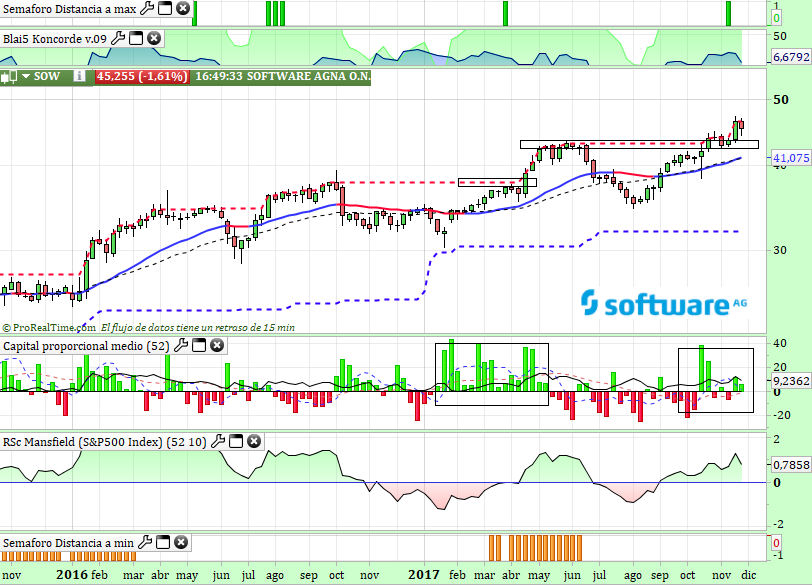The height and width of the screenshot is (585, 812).
Task: Close the Capital proporcional medio indicator
Action: [x=217, y=345]
